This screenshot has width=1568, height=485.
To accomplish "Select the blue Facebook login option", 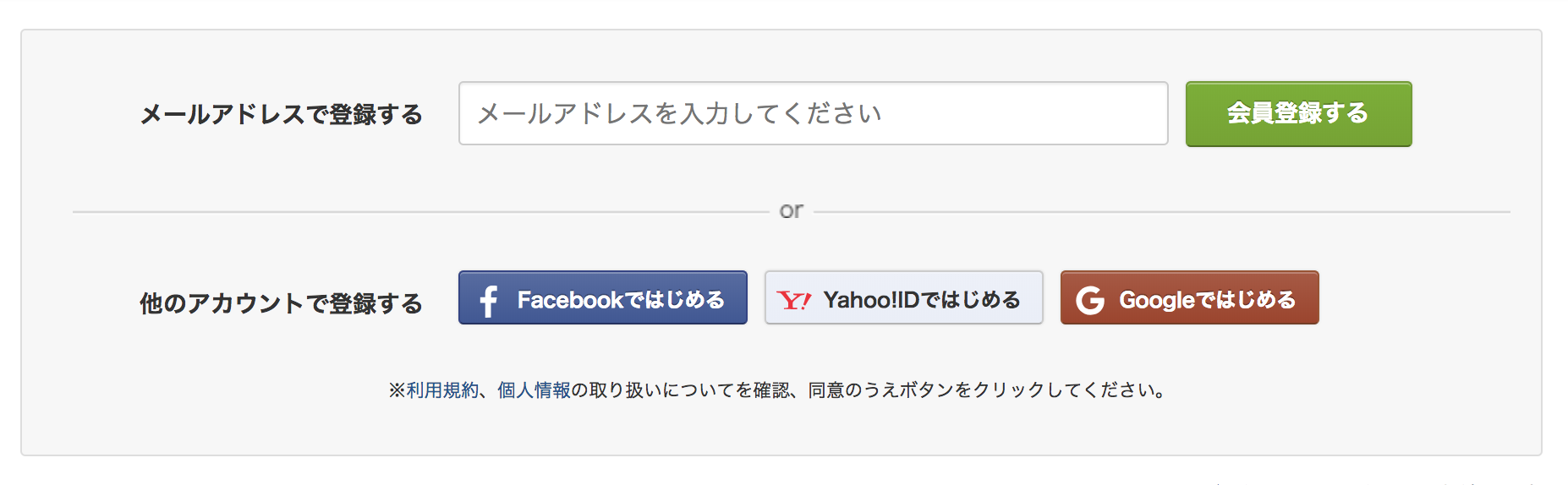I will (603, 297).
